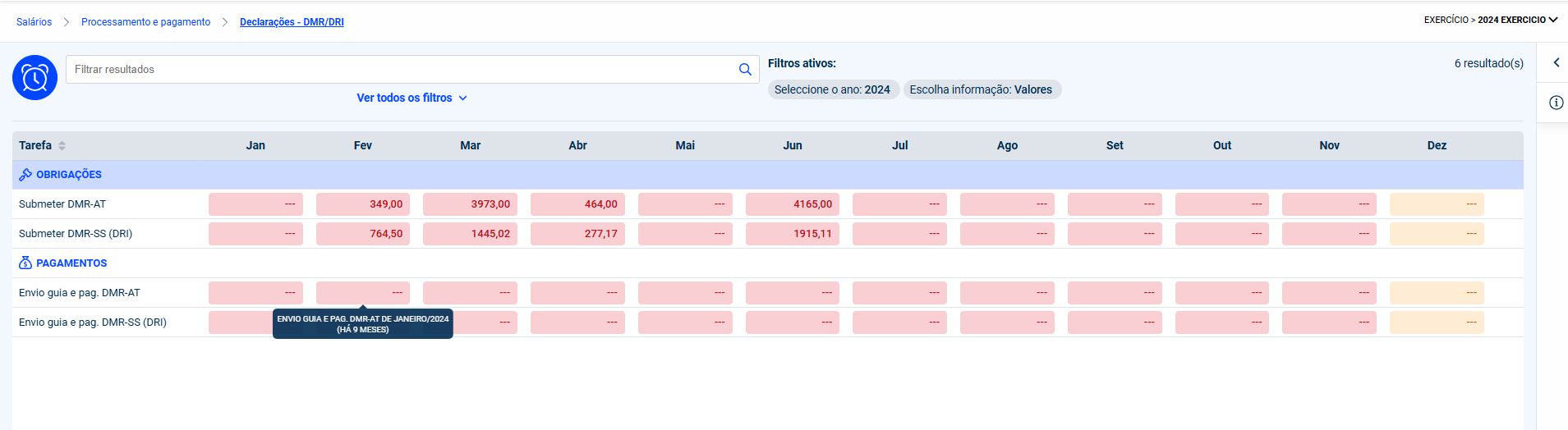Click Envio guia e pag. DMR-AT label

(80, 293)
